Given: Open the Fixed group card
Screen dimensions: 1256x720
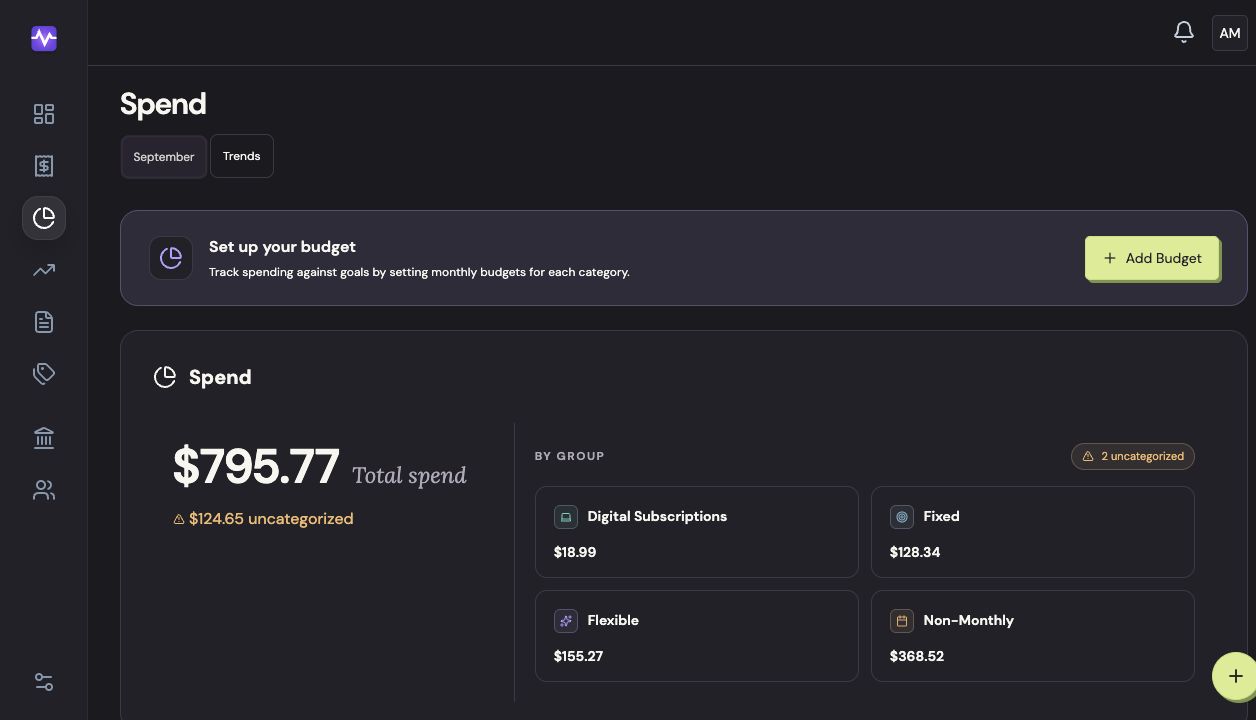Looking at the screenshot, I should [x=1033, y=532].
